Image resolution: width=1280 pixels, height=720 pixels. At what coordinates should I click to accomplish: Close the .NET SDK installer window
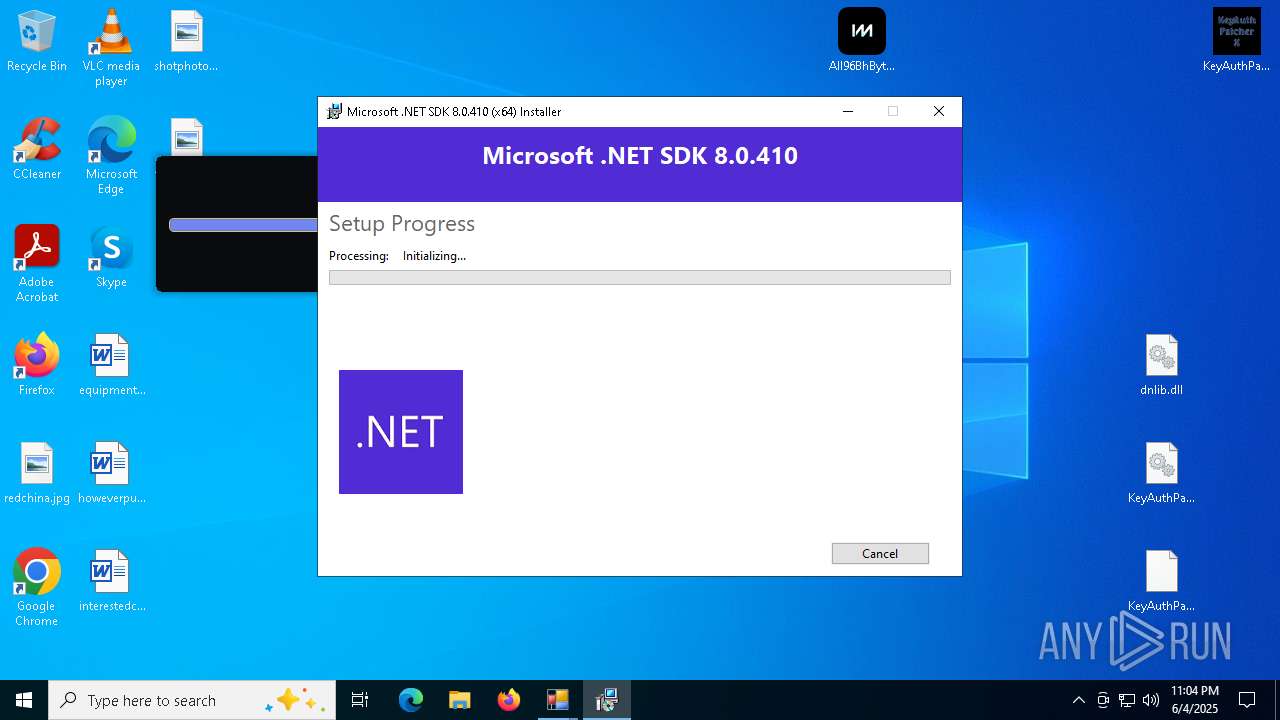tap(938, 111)
